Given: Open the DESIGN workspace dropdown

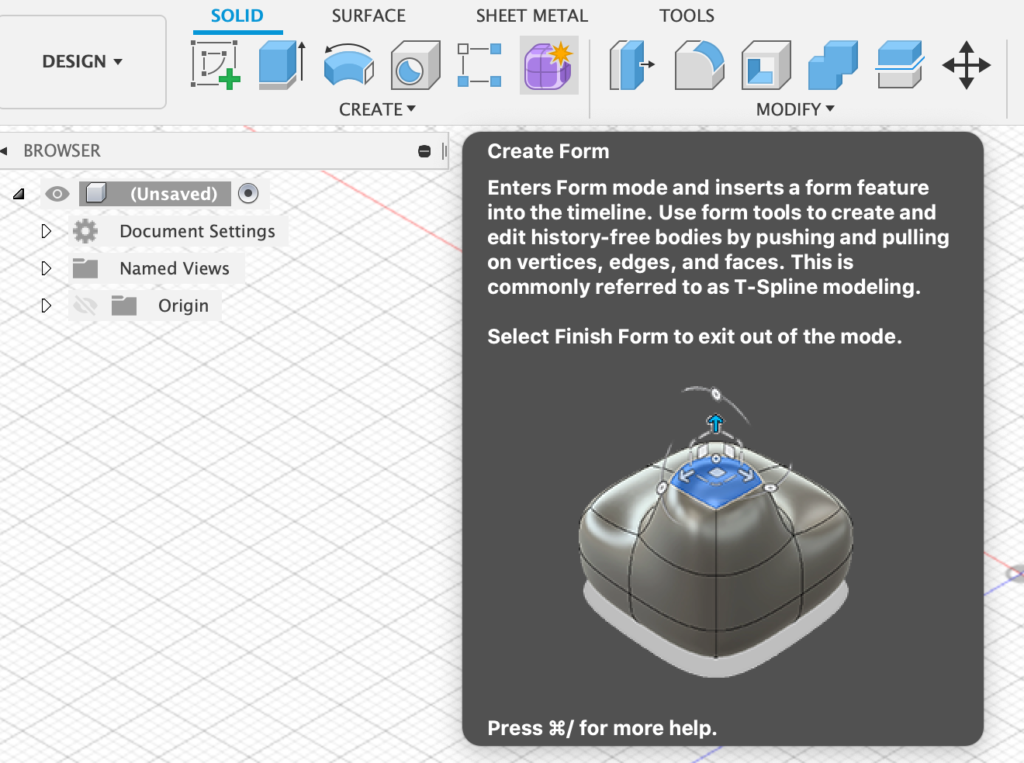Looking at the screenshot, I should click(x=83, y=61).
